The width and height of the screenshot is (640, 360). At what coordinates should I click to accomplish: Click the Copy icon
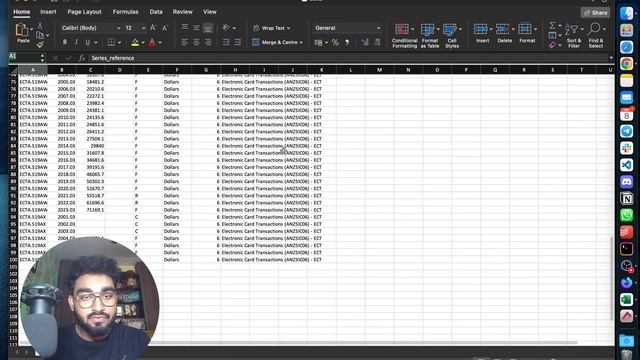(40, 35)
